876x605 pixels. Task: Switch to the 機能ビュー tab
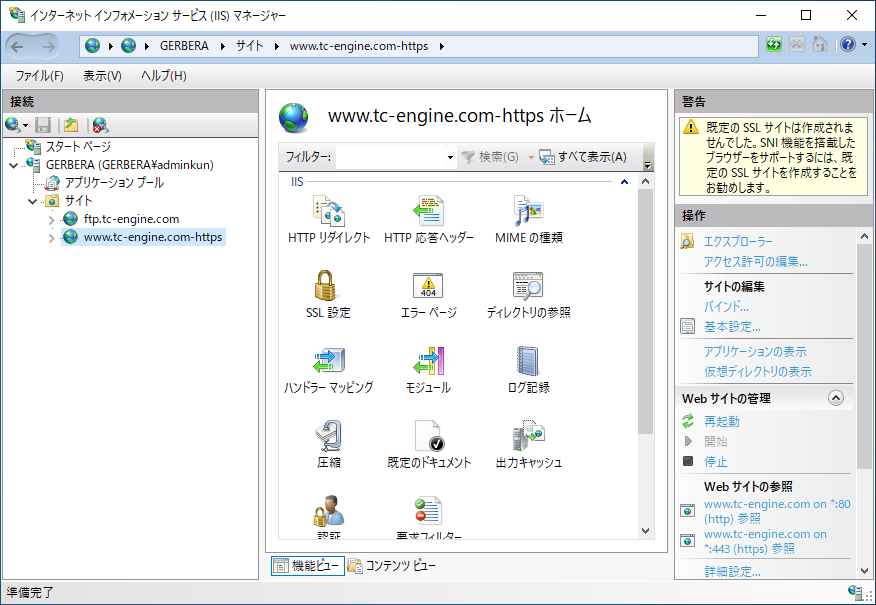coord(307,566)
